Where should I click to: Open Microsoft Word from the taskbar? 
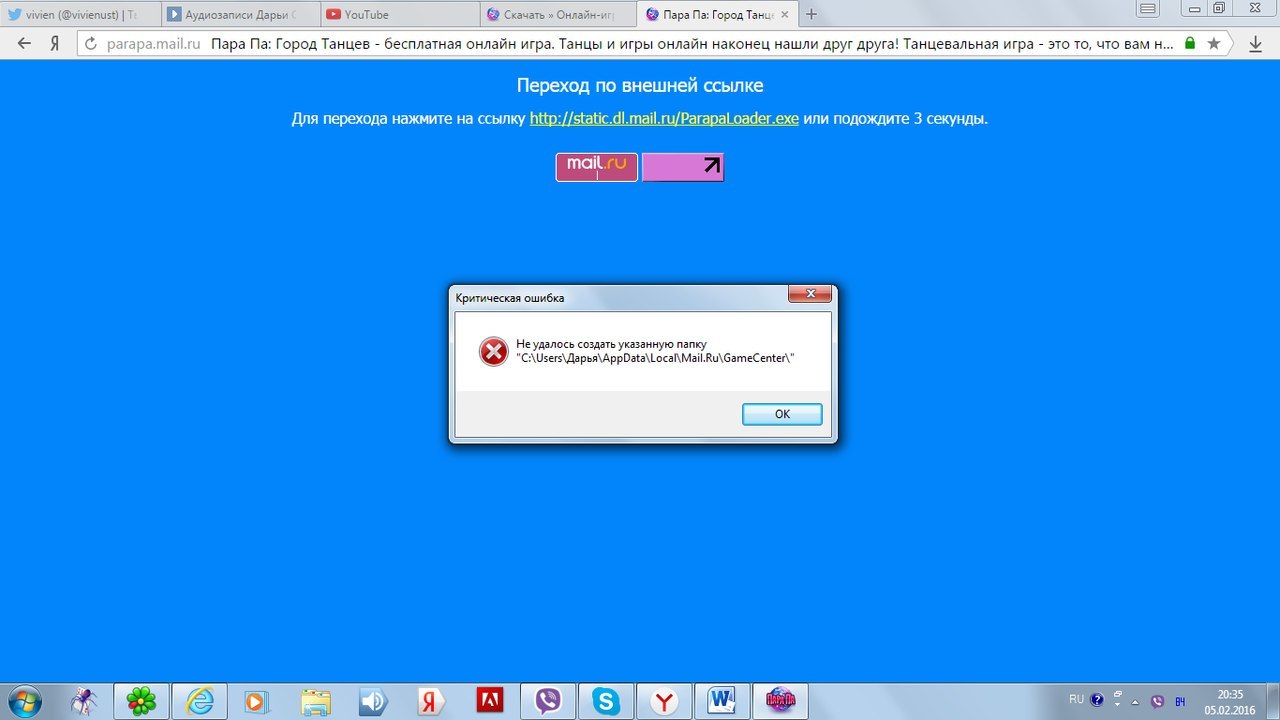[722, 701]
